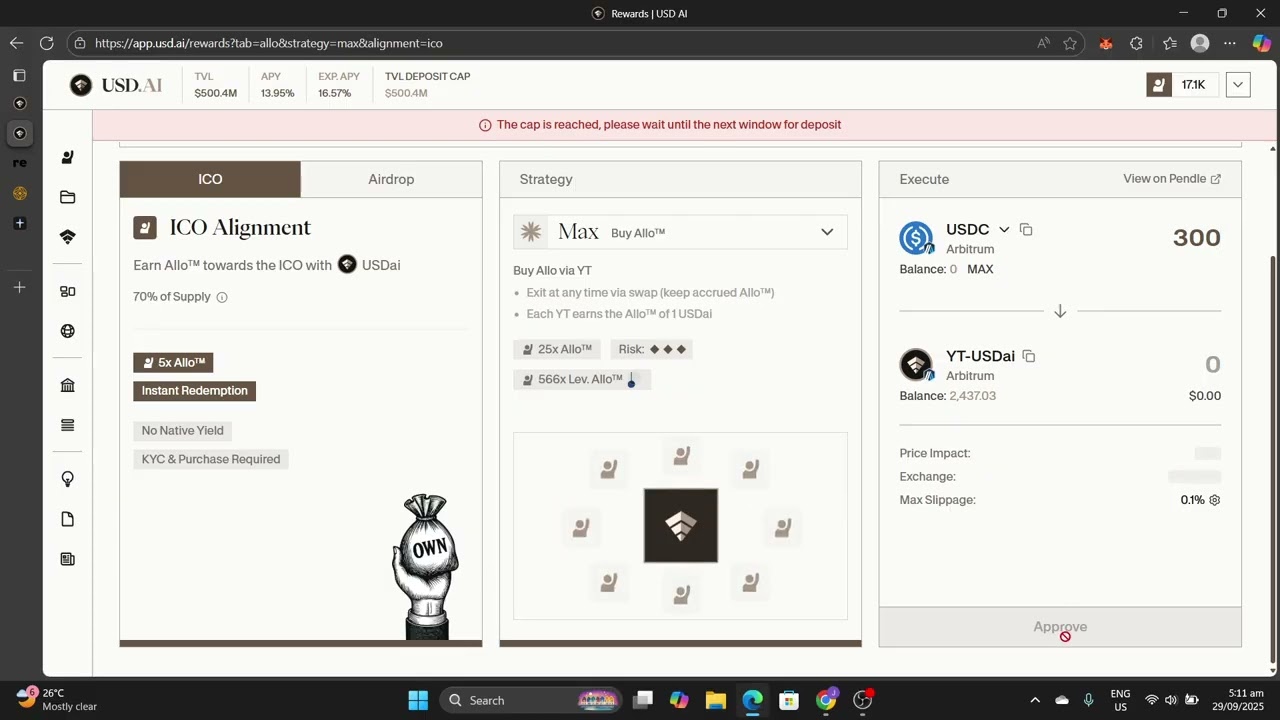Open the View on Pendle link
The height and width of the screenshot is (720, 1280).
click(1172, 179)
